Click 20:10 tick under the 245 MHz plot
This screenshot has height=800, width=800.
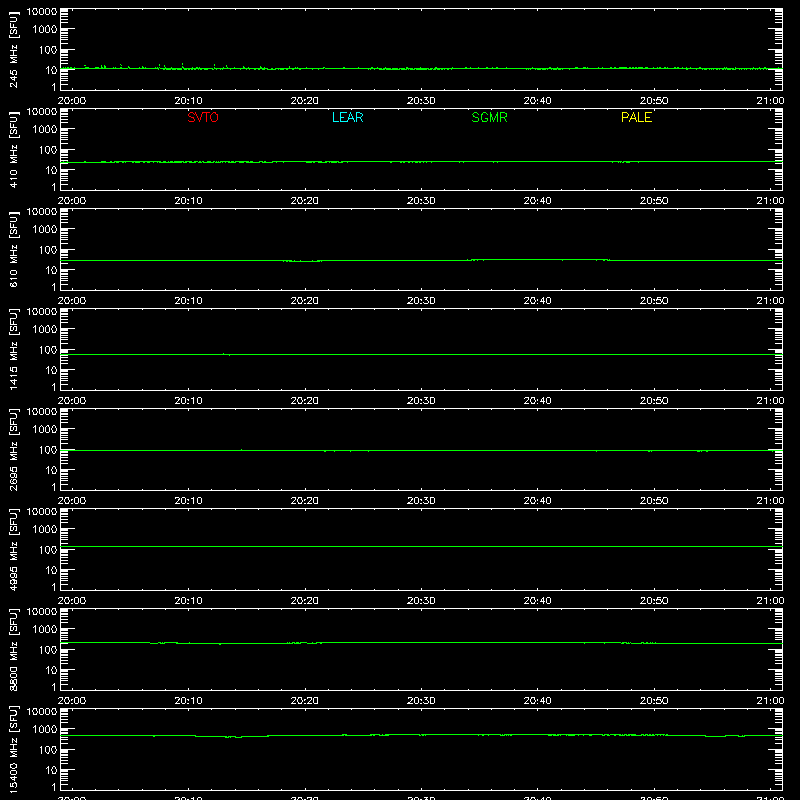click(188, 101)
